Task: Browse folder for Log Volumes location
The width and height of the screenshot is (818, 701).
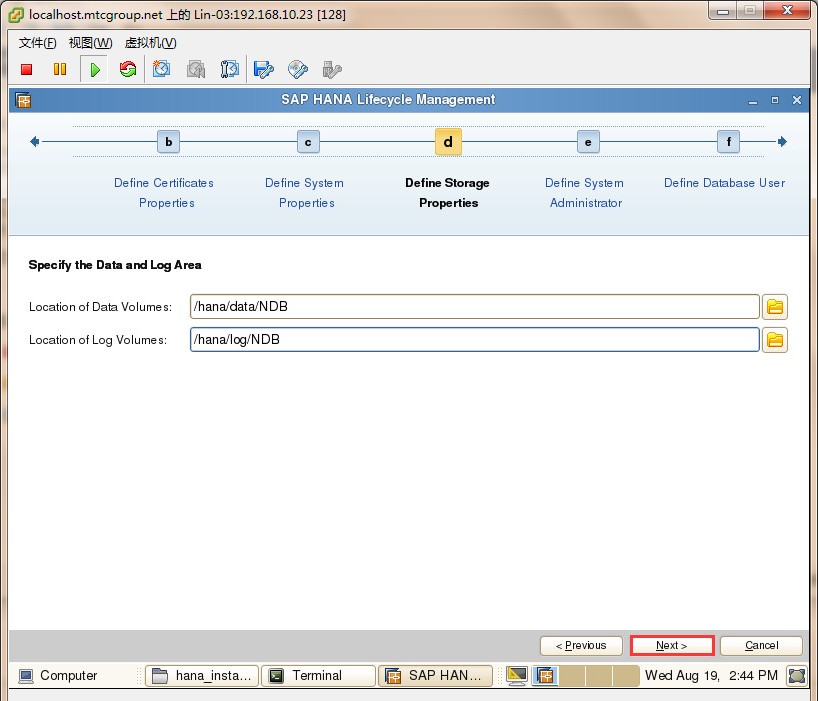Action: [775, 340]
